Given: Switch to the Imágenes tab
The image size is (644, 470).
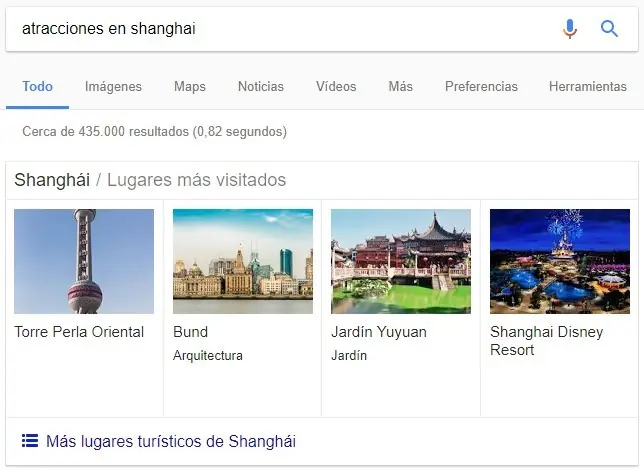Looking at the screenshot, I should click(113, 86).
